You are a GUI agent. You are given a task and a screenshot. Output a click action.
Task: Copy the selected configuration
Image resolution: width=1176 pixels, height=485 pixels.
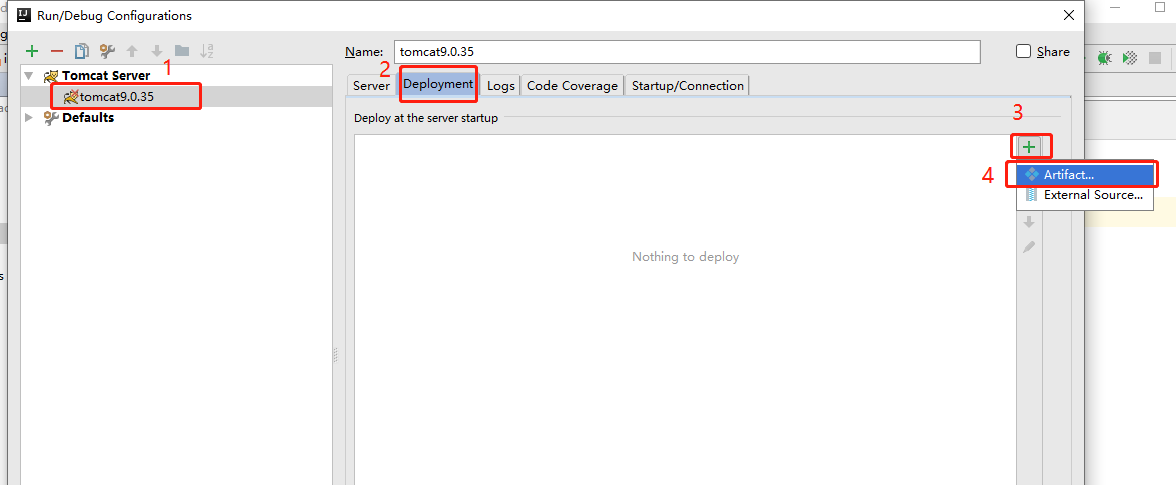82,51
